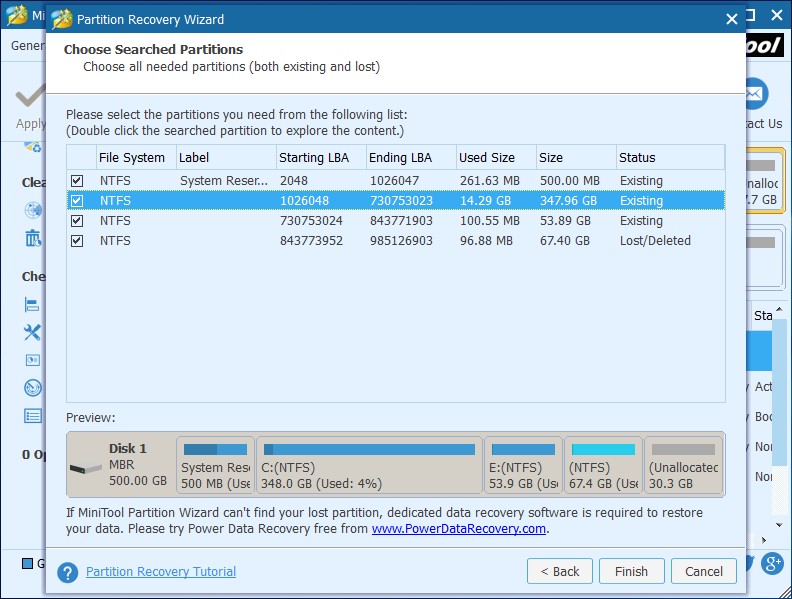
Task: Click the wrench and screwdriver icon in sidebar
Action: [x=32, y=332]
